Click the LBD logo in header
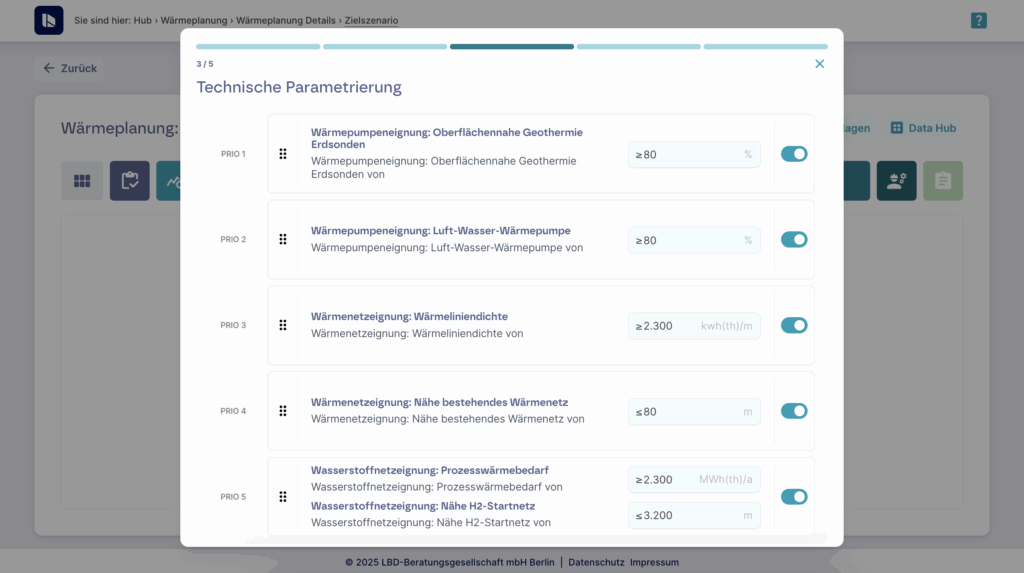The height and width of the screenshot is (573, 1024). tap(48, 20)
